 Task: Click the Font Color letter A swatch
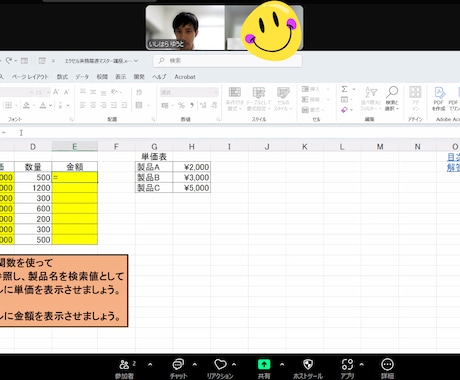point(43,105)
